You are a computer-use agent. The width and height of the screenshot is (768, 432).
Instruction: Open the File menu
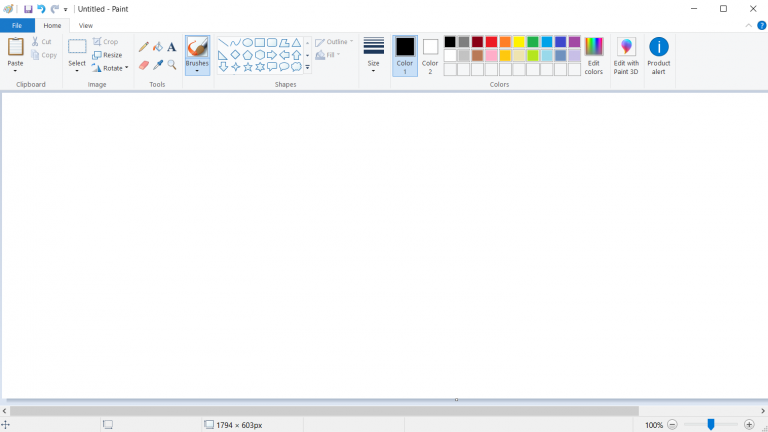(17, 25)
